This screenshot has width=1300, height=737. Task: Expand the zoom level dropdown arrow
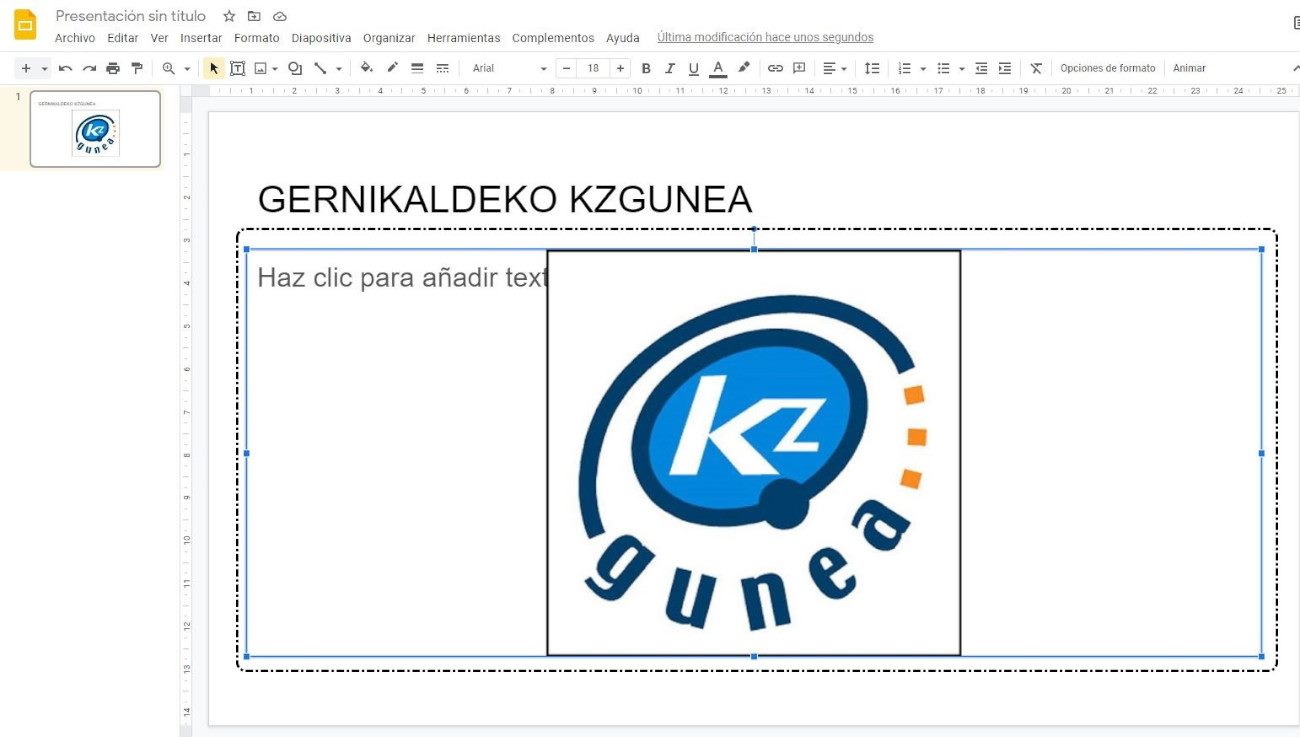(186, 69)
